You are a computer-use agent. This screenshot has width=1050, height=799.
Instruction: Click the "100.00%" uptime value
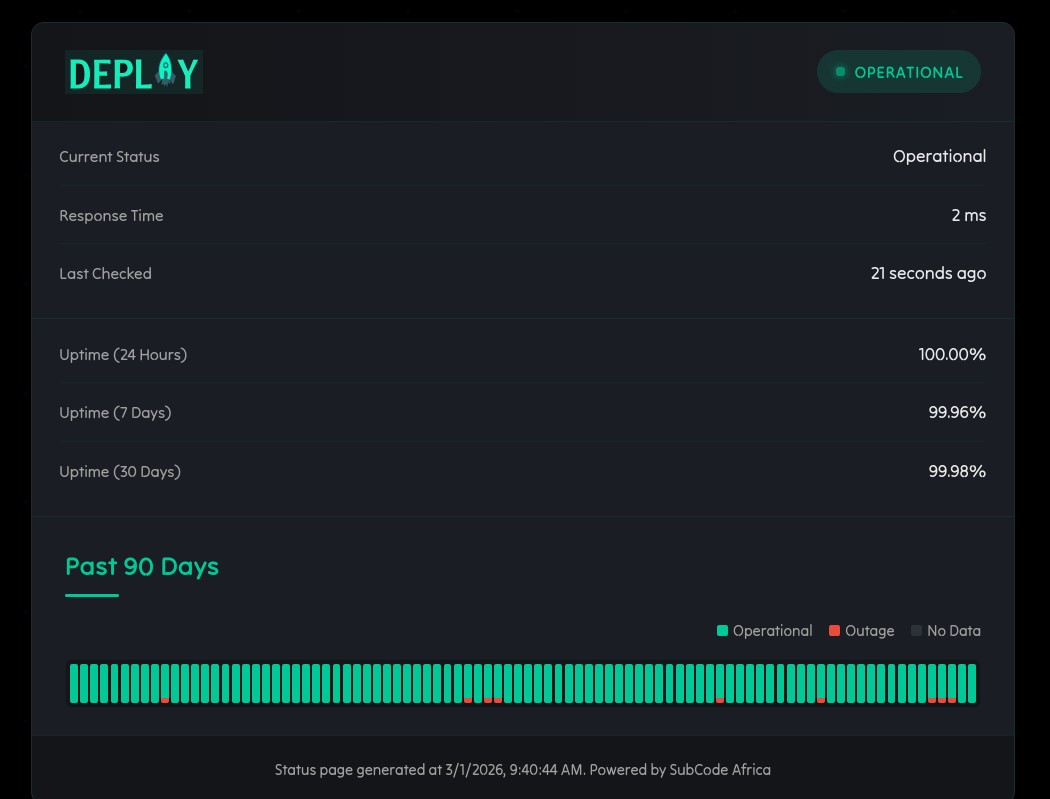(x=952, y=354)
